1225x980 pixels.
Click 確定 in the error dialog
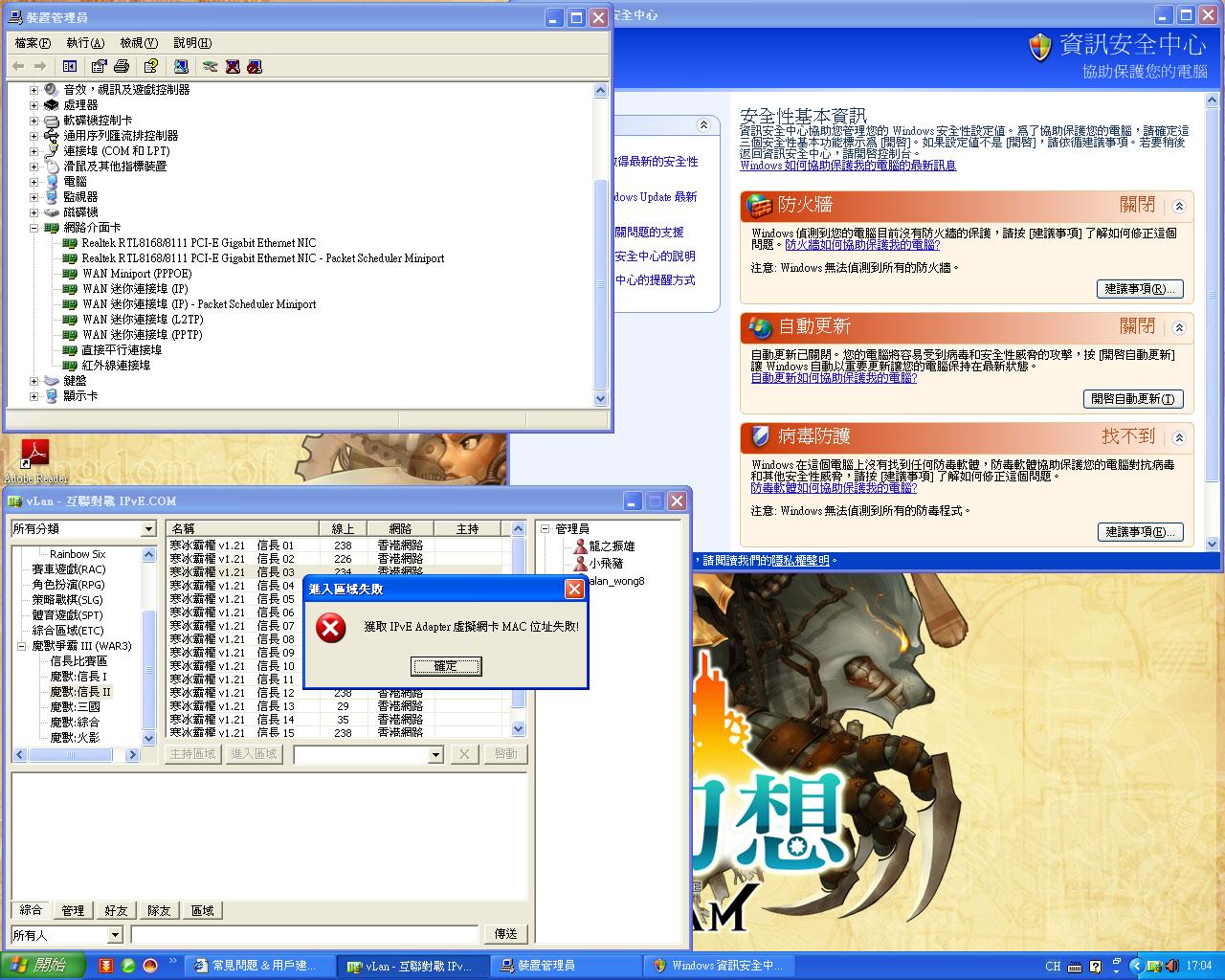click(x=446, y=666)
